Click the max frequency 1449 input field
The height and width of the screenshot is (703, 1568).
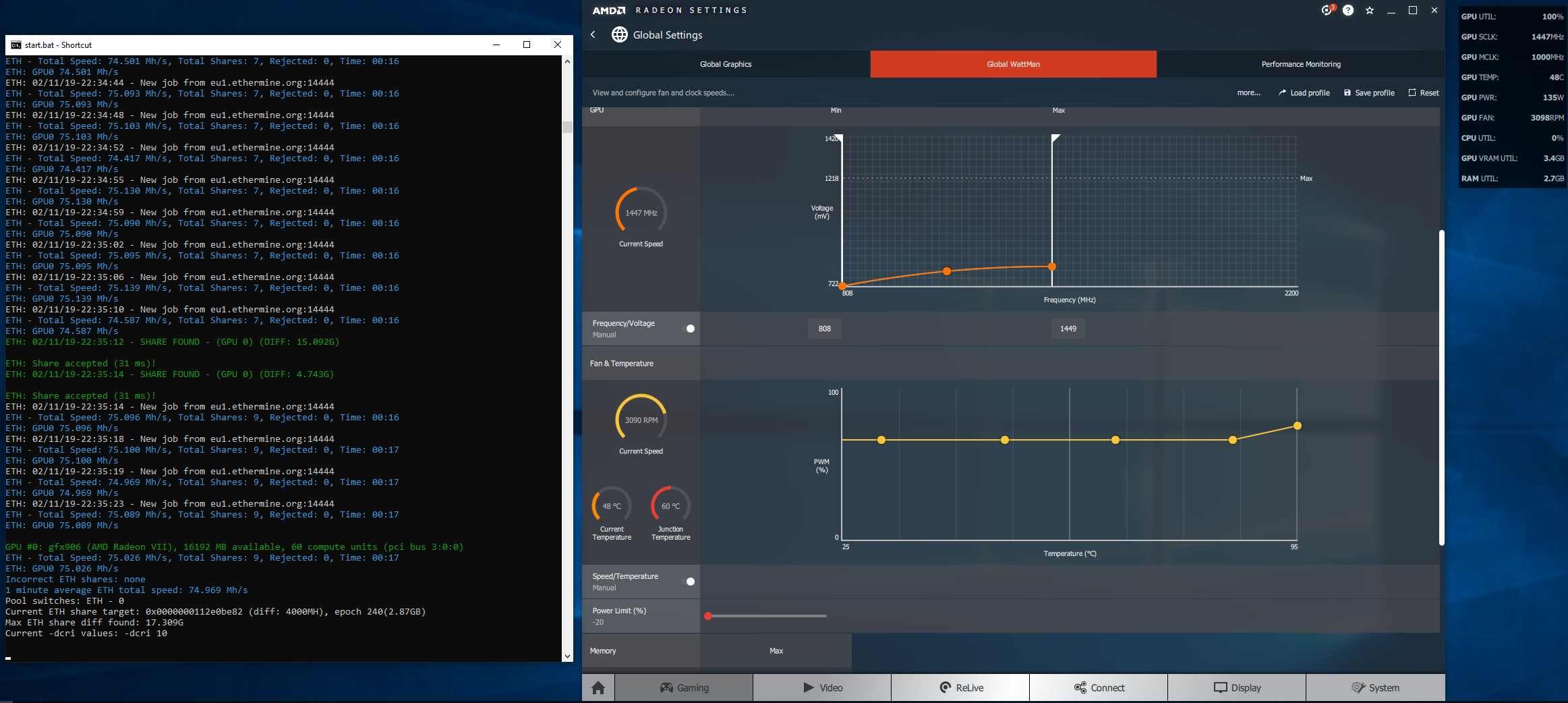(x=1068, y=329)
